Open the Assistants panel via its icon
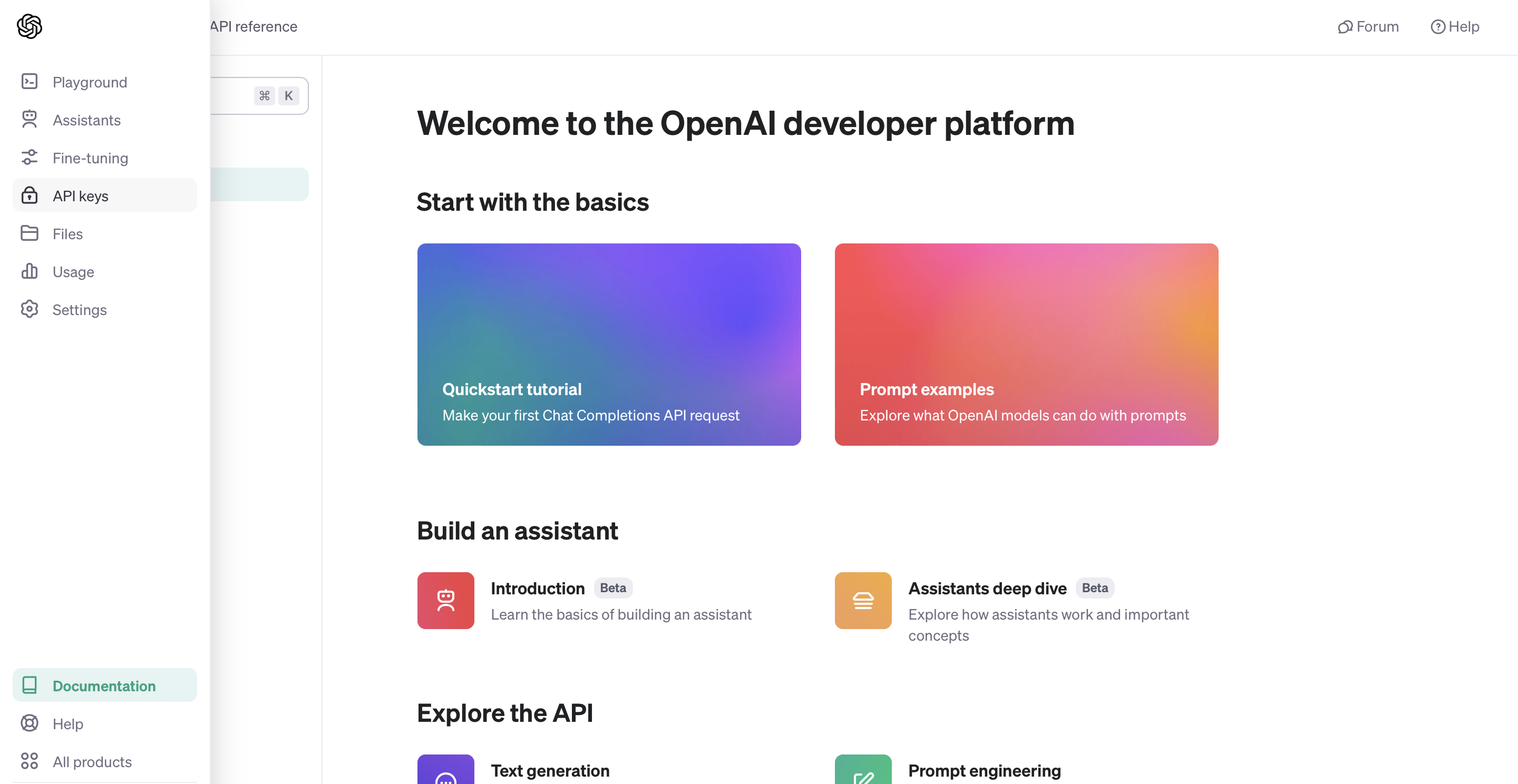This screenshot has width=1518, height=784. pos(30,120)
